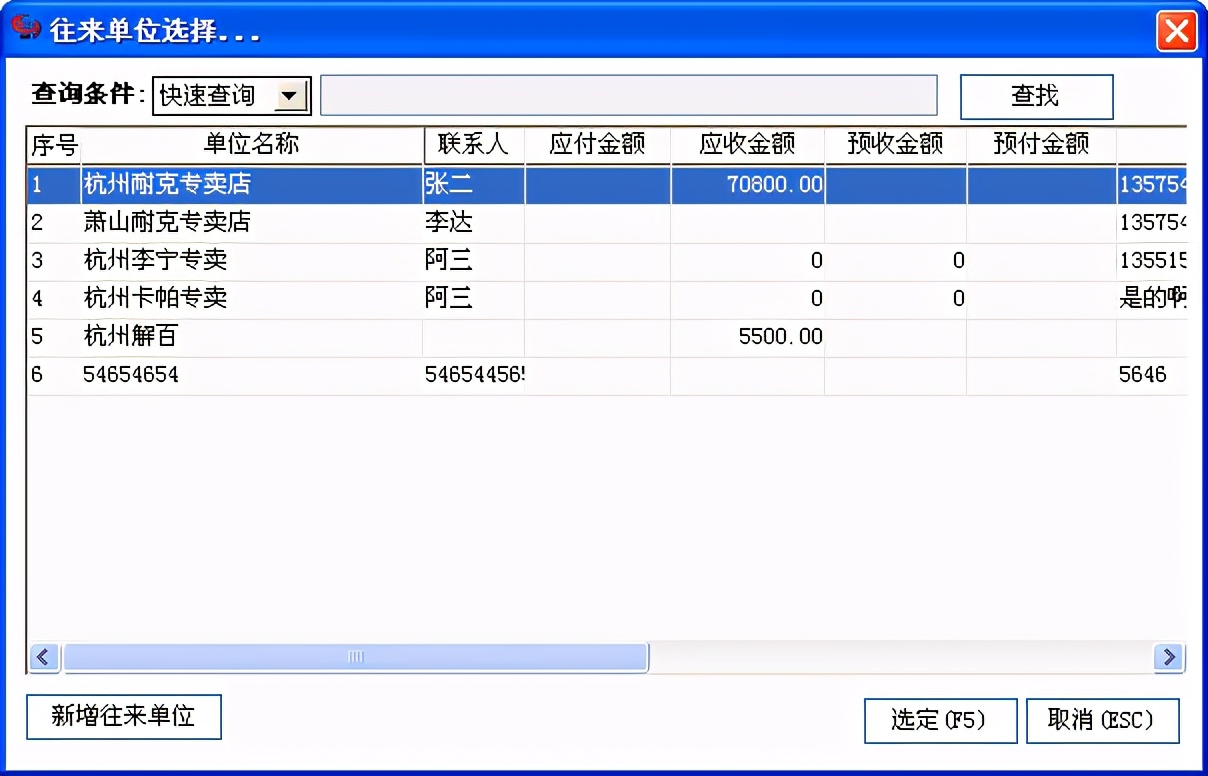Click the 新增往来单位 button
The image size is (1208, 776).
tap(123, 716)
